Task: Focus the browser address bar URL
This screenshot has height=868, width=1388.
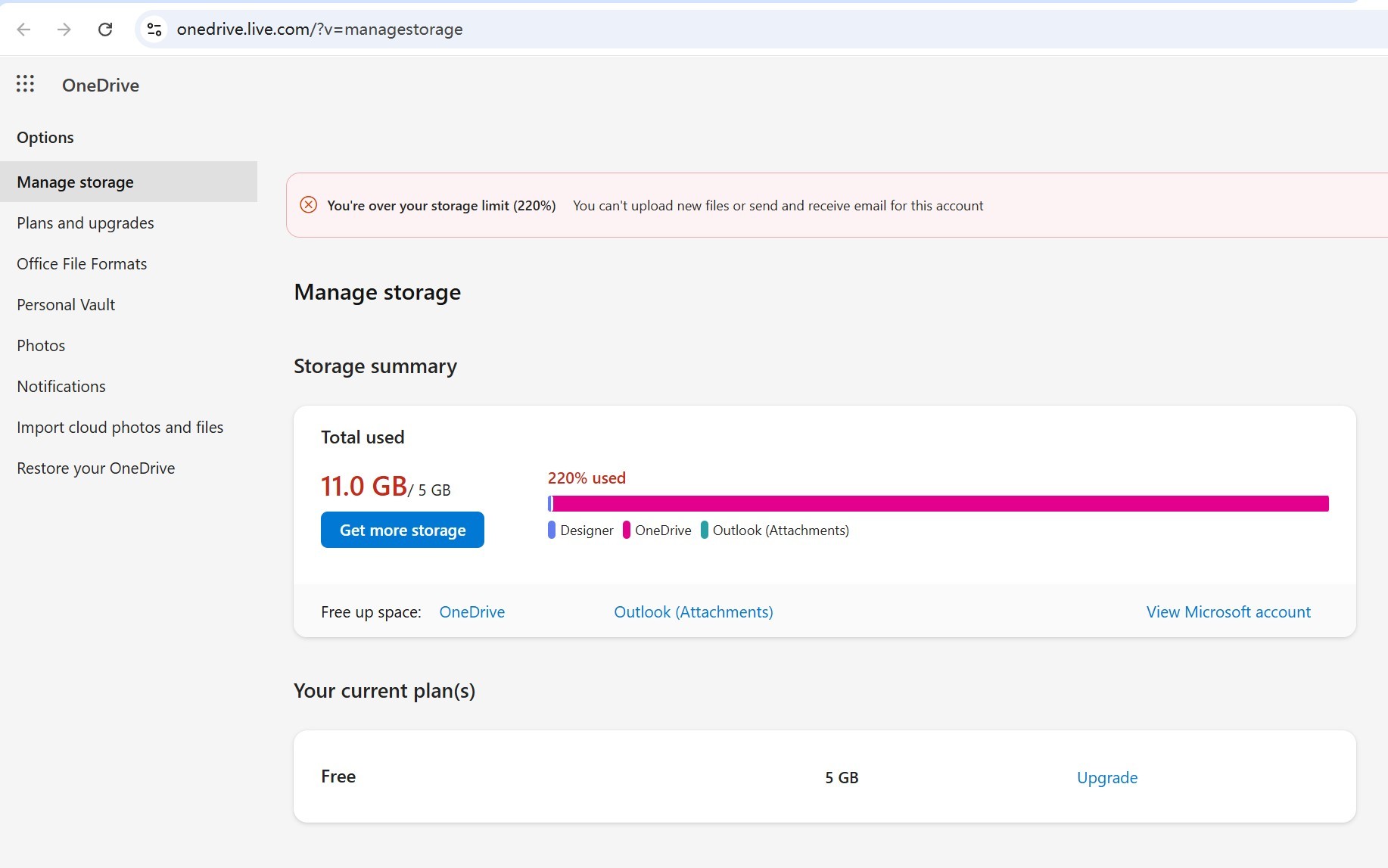Action: (319, 30)
